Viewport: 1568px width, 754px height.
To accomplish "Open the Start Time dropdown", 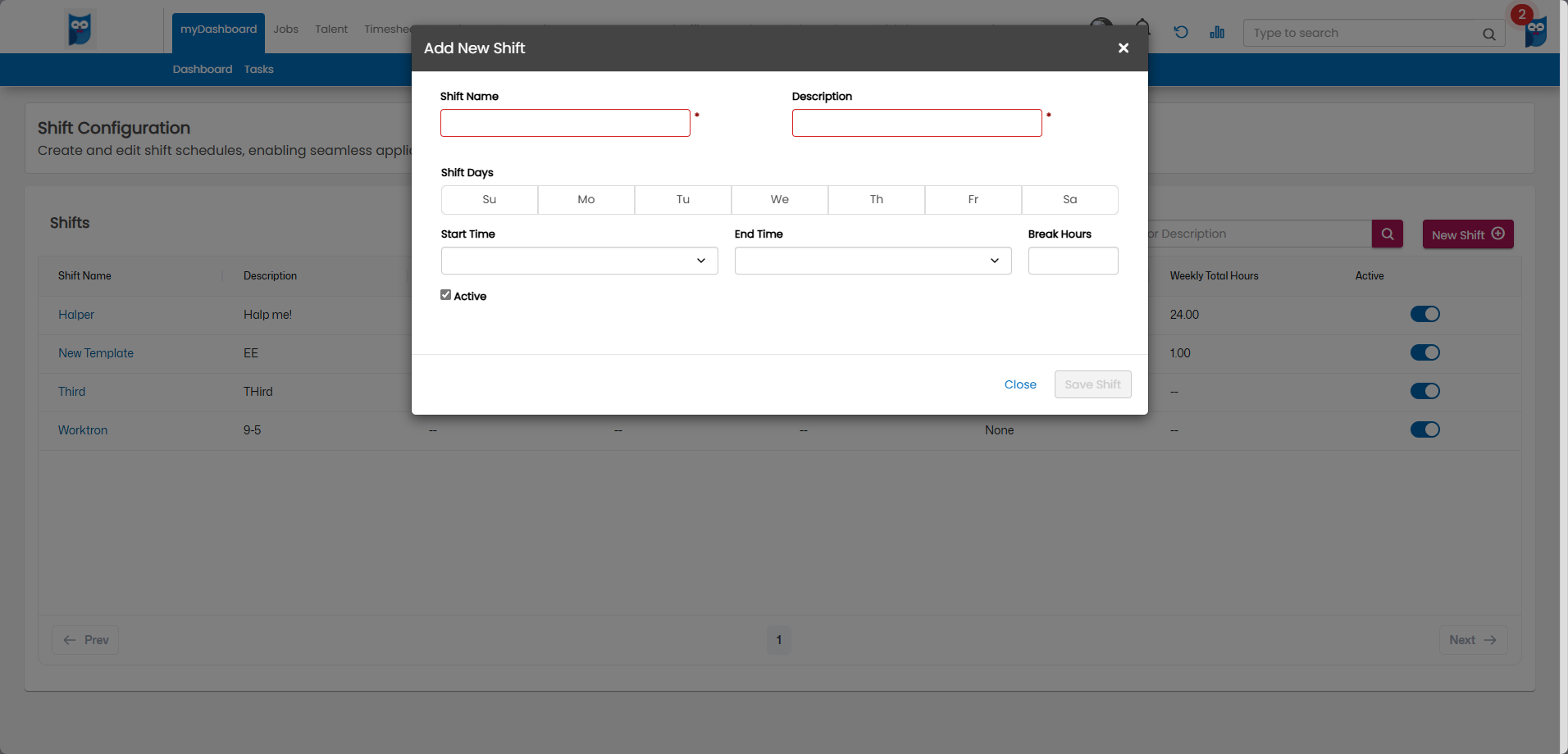I will point(579,261).
